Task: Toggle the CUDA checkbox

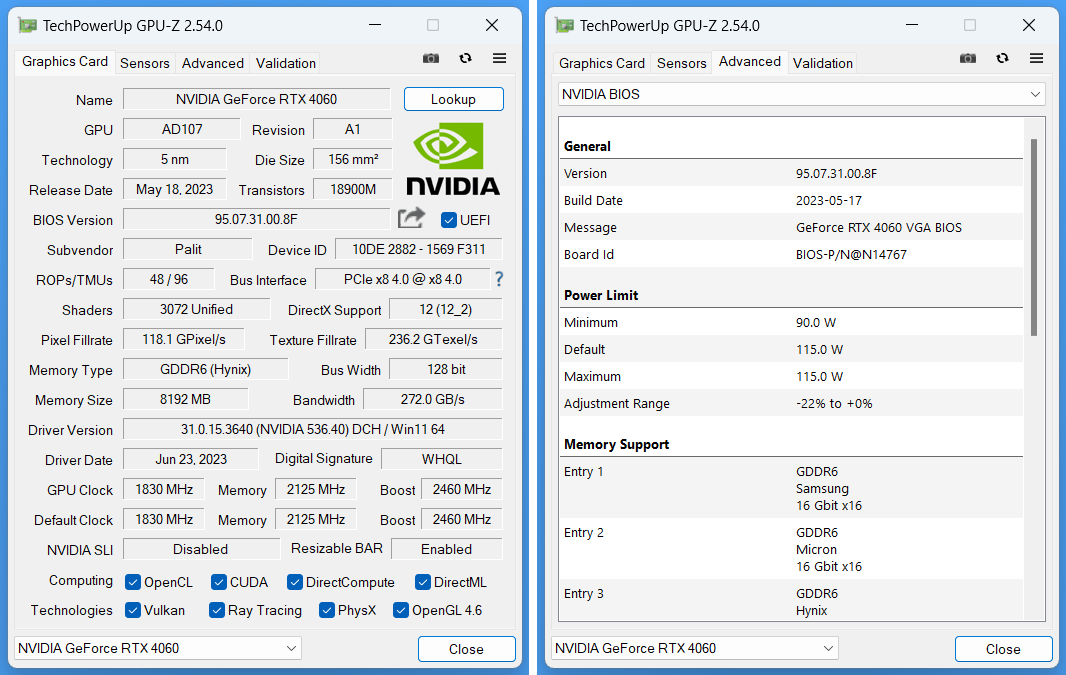Action: 219,583
